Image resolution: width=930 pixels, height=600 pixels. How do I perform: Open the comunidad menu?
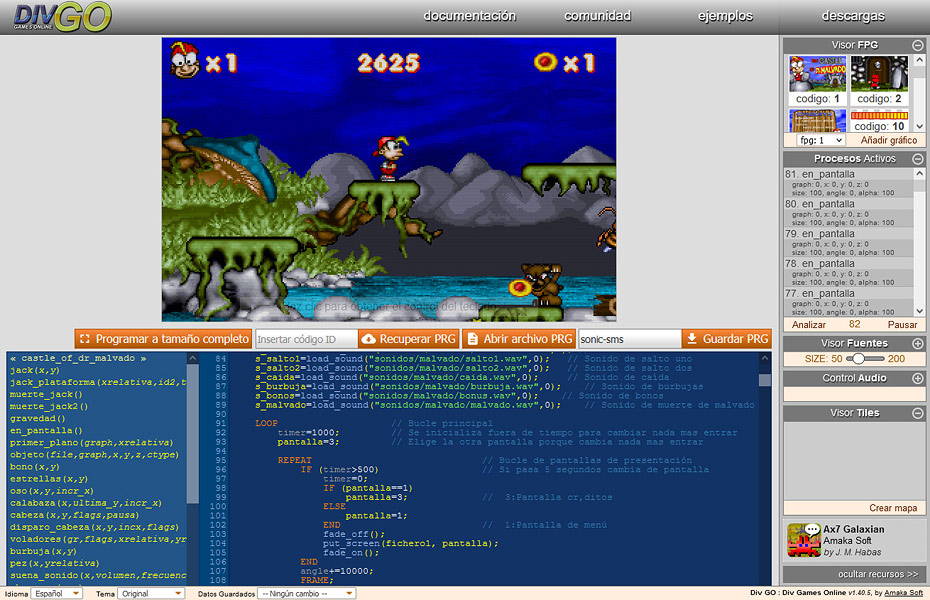597,16
